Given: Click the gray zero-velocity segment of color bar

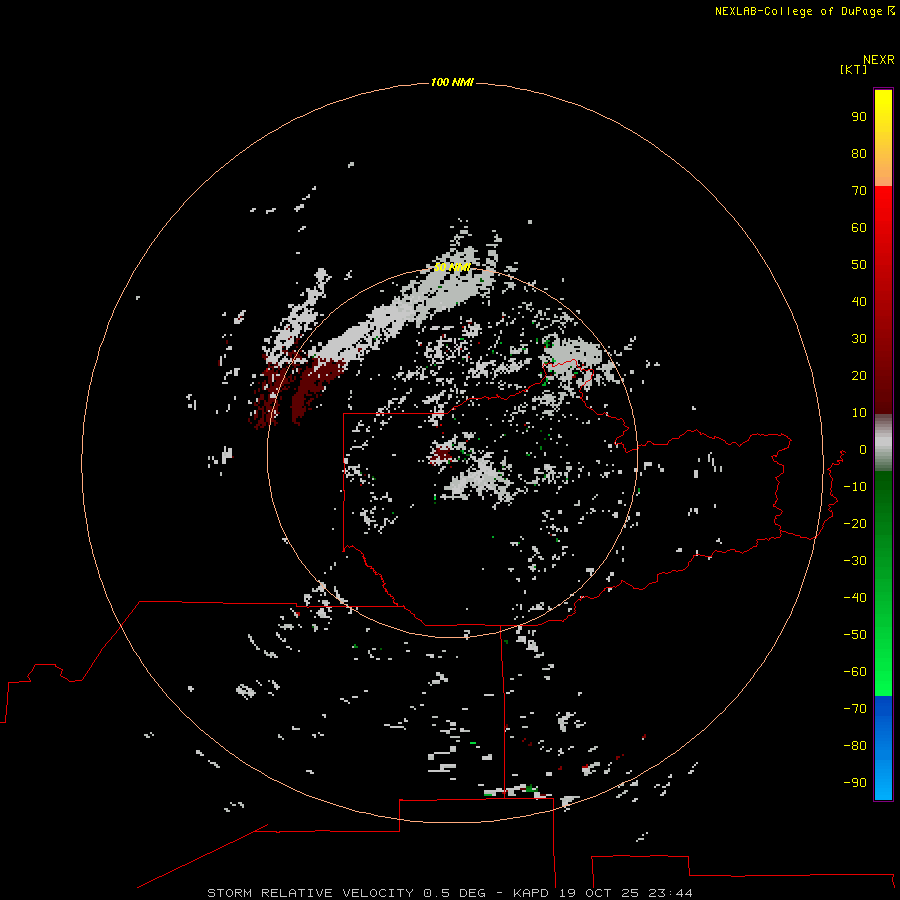Looking at the screenshot, I should point(883,443).
